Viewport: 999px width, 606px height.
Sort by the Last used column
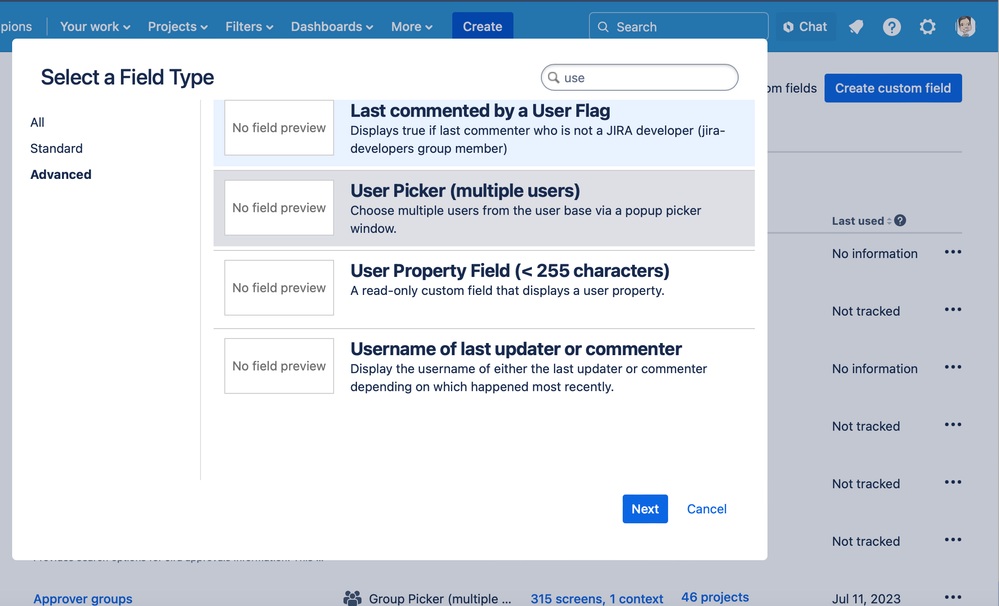861,220
